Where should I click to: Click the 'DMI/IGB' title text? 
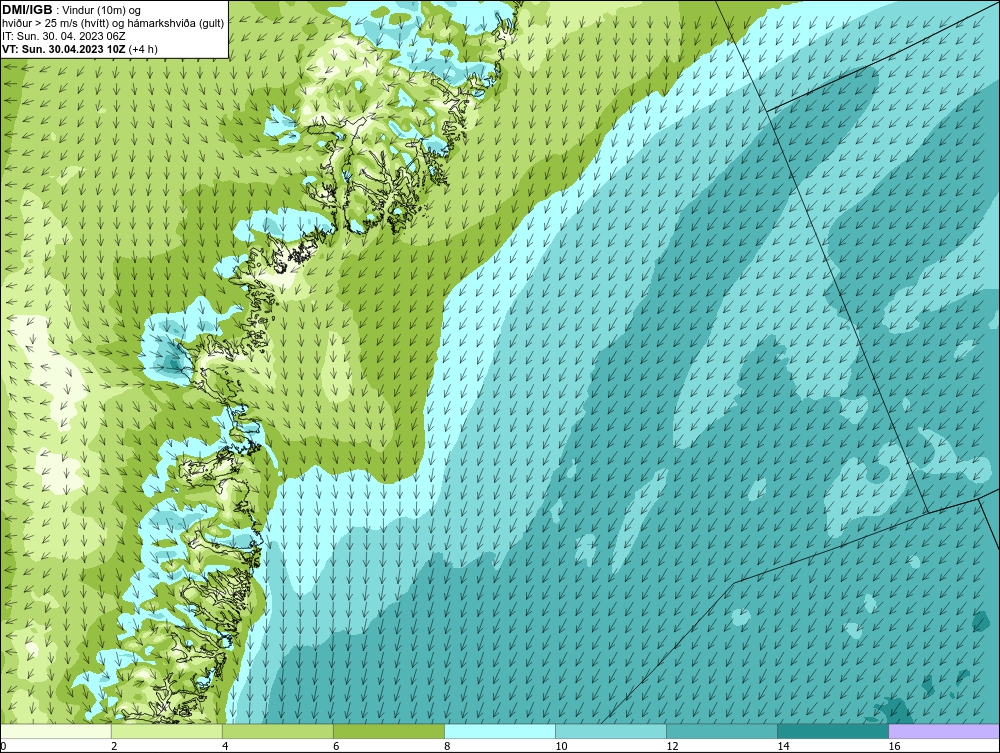(27, 10)
